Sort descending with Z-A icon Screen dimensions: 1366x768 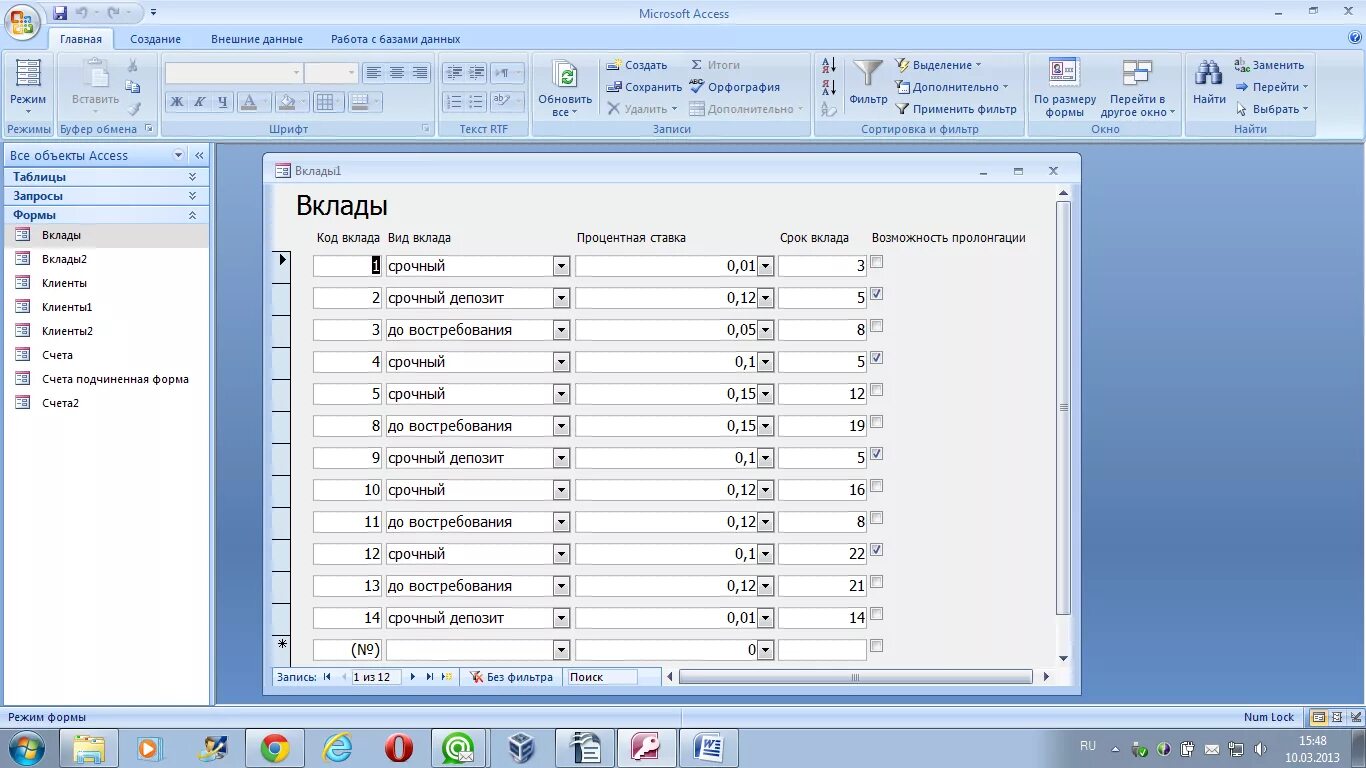[829, 87]
